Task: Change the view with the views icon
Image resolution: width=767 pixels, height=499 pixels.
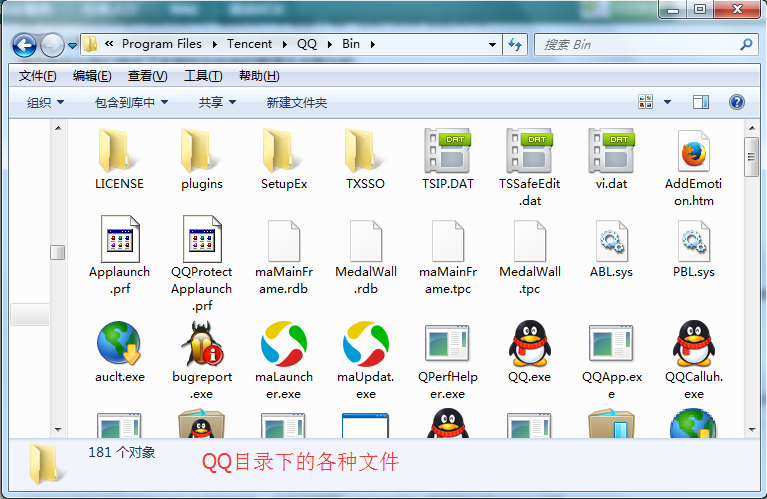Action: click(646, 102)
